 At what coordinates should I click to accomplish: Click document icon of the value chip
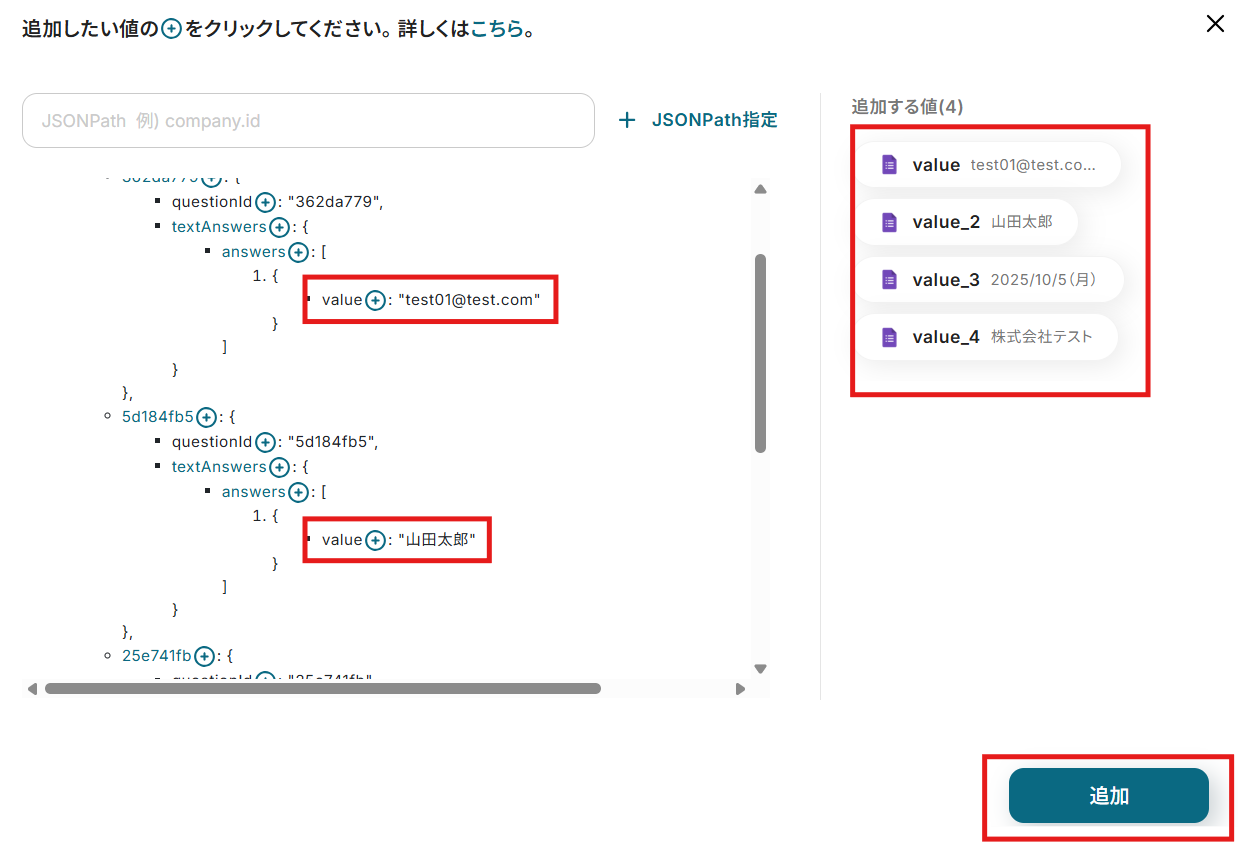point(889,165)
